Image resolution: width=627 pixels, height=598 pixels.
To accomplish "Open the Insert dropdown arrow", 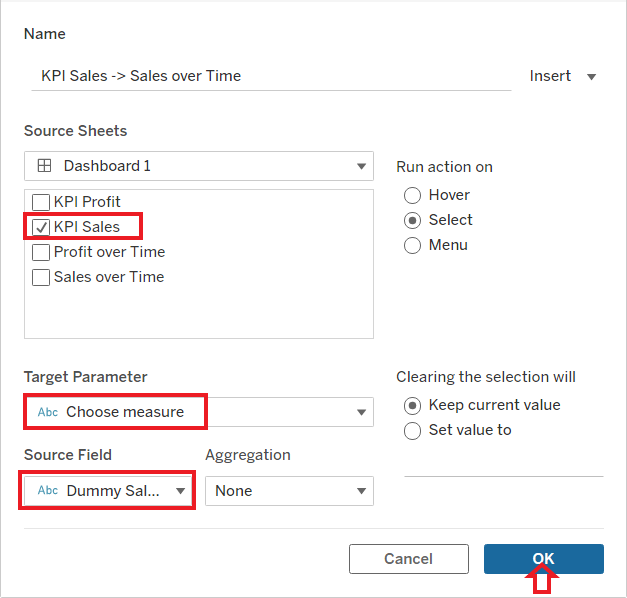I will coord(591,76).
